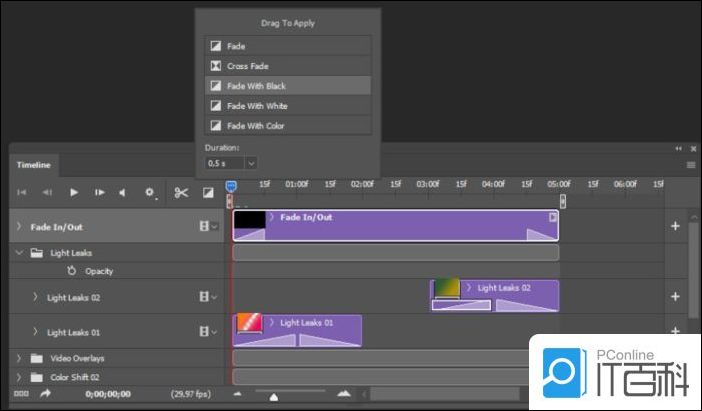Viewport: 702px width, 411px height.
Task: Toggle the Opacity stopwatch keyframe
Action: [71, 271]
